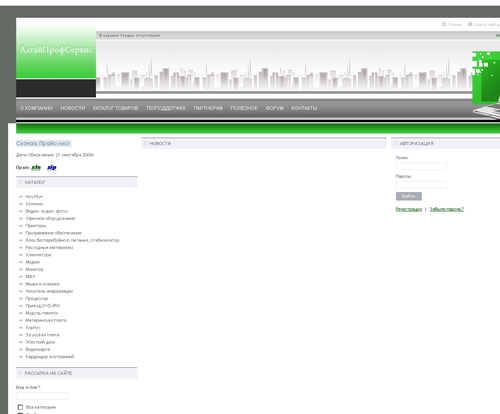Select the Клавиатура category

coord(38,255)
